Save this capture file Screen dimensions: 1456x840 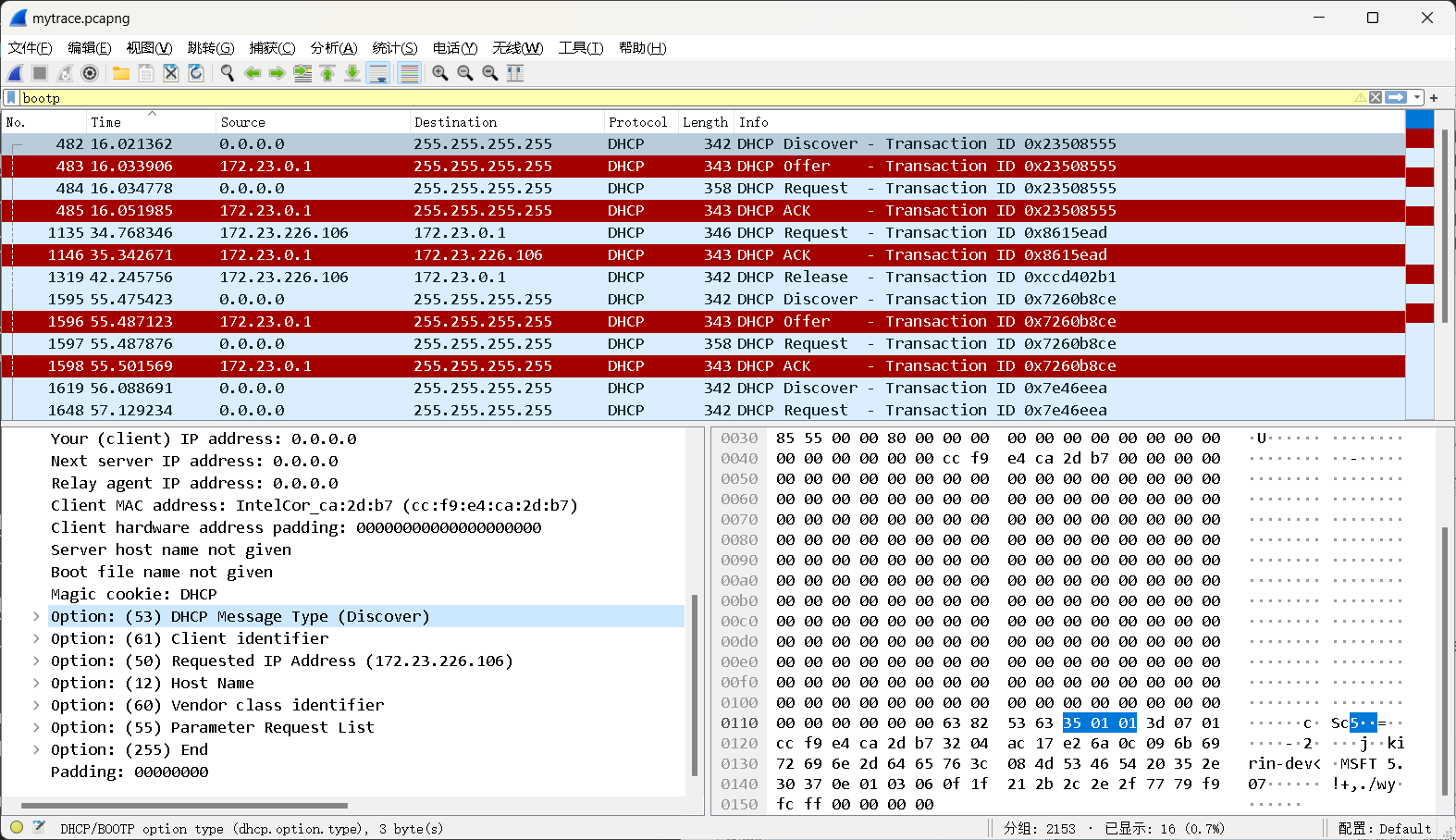146,73
